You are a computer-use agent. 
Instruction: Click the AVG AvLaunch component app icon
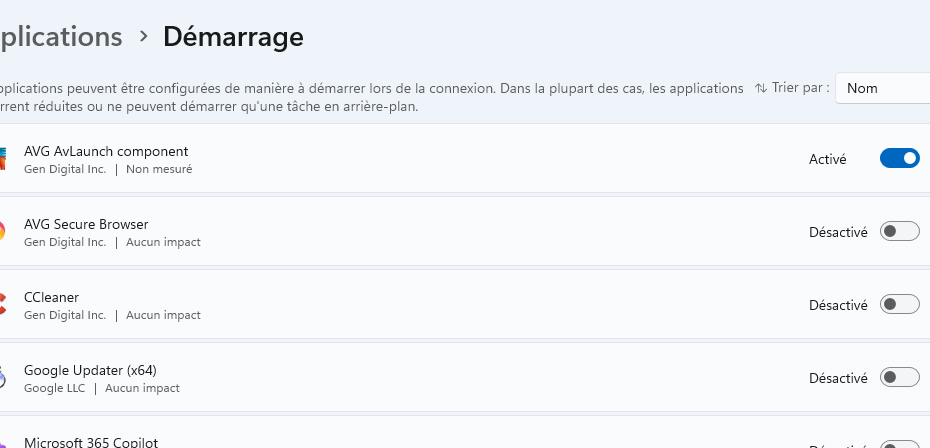(x=3, y=159)
